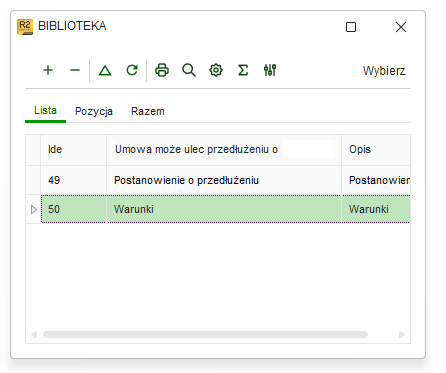Open settings using the gear icon
This screenshot has width=446, height=373.
point(216,70)
